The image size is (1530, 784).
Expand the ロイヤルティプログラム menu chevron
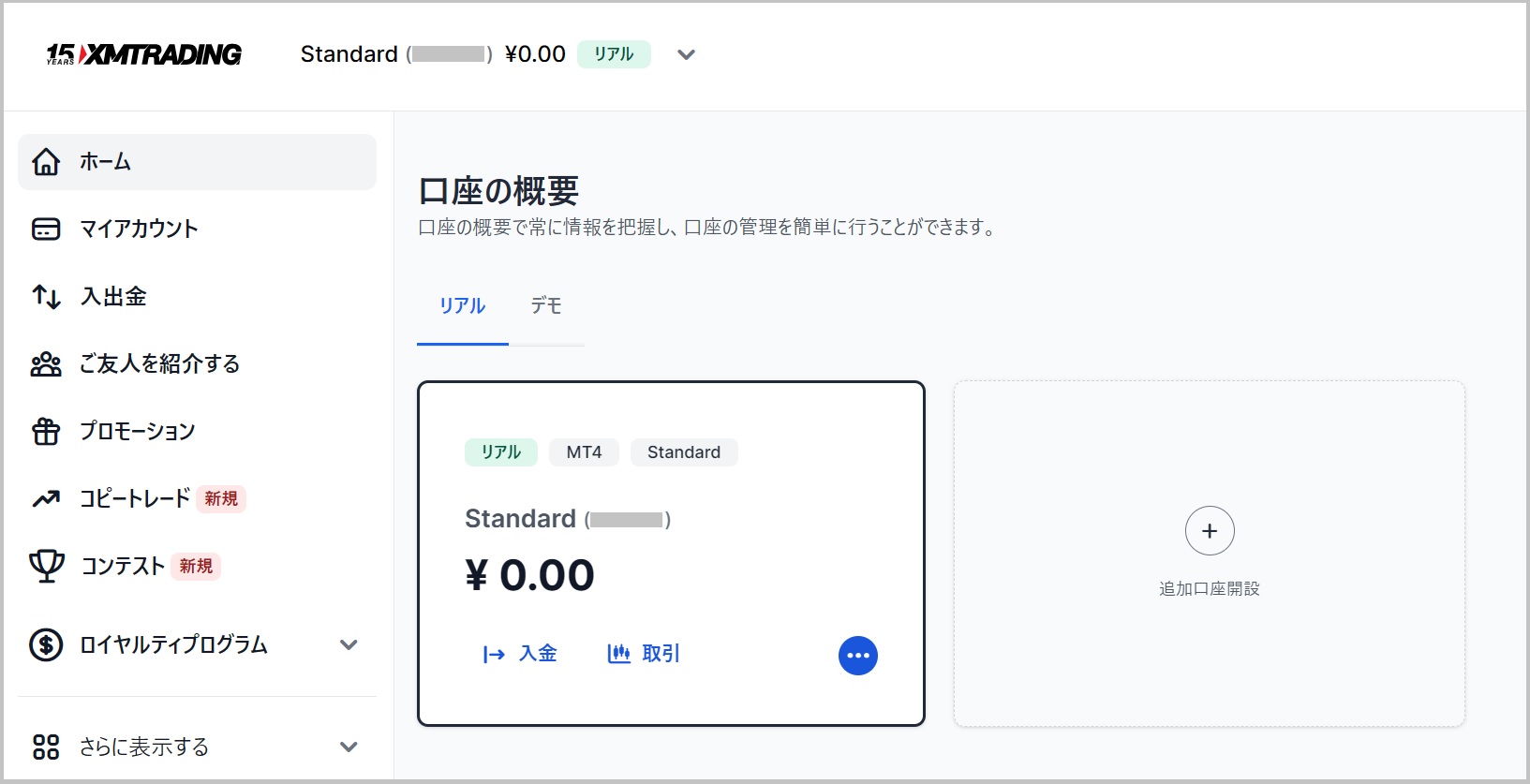[349, 644]
